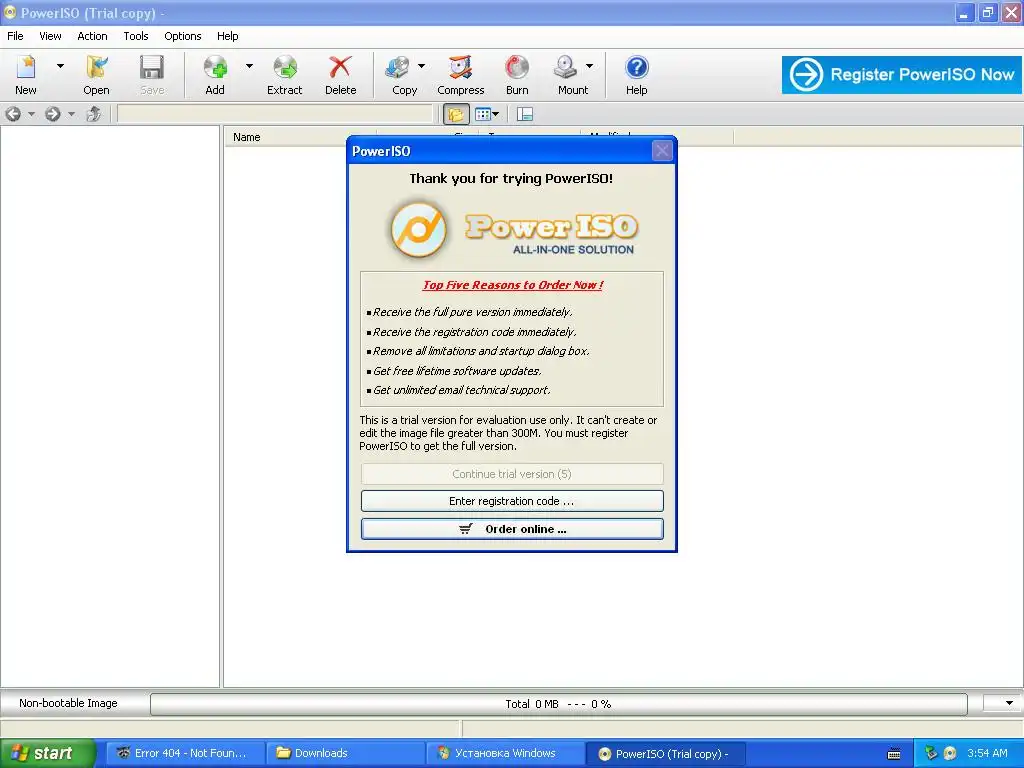Click the Compress toolbar icon
The width and height of the screenshot is (1024, 768).
click(x=460, y=74)
